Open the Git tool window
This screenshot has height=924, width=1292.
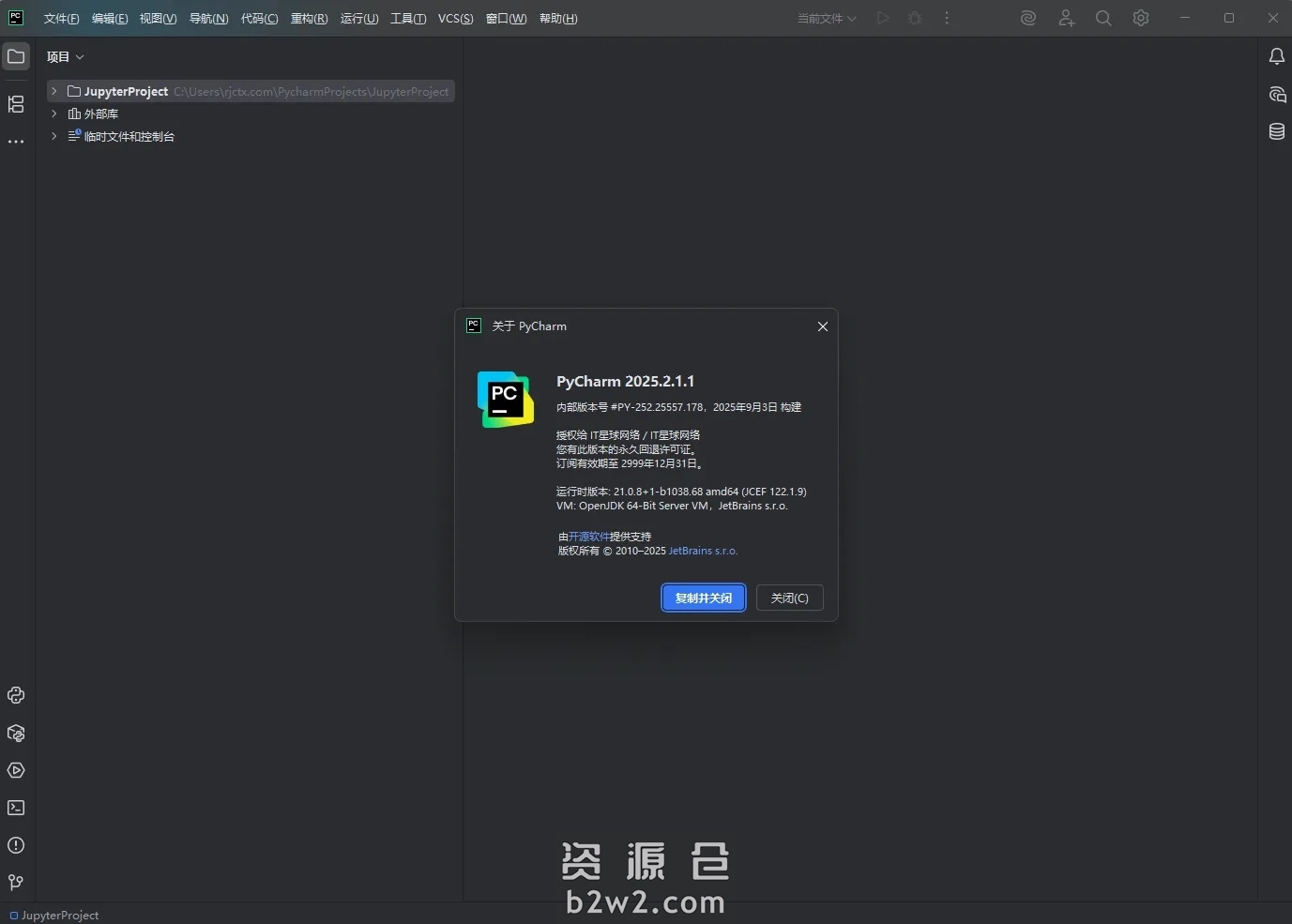point(15,883)
